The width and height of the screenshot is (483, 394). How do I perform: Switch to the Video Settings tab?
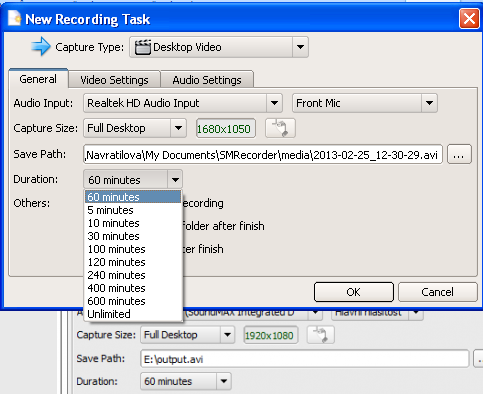click(114, 80)
